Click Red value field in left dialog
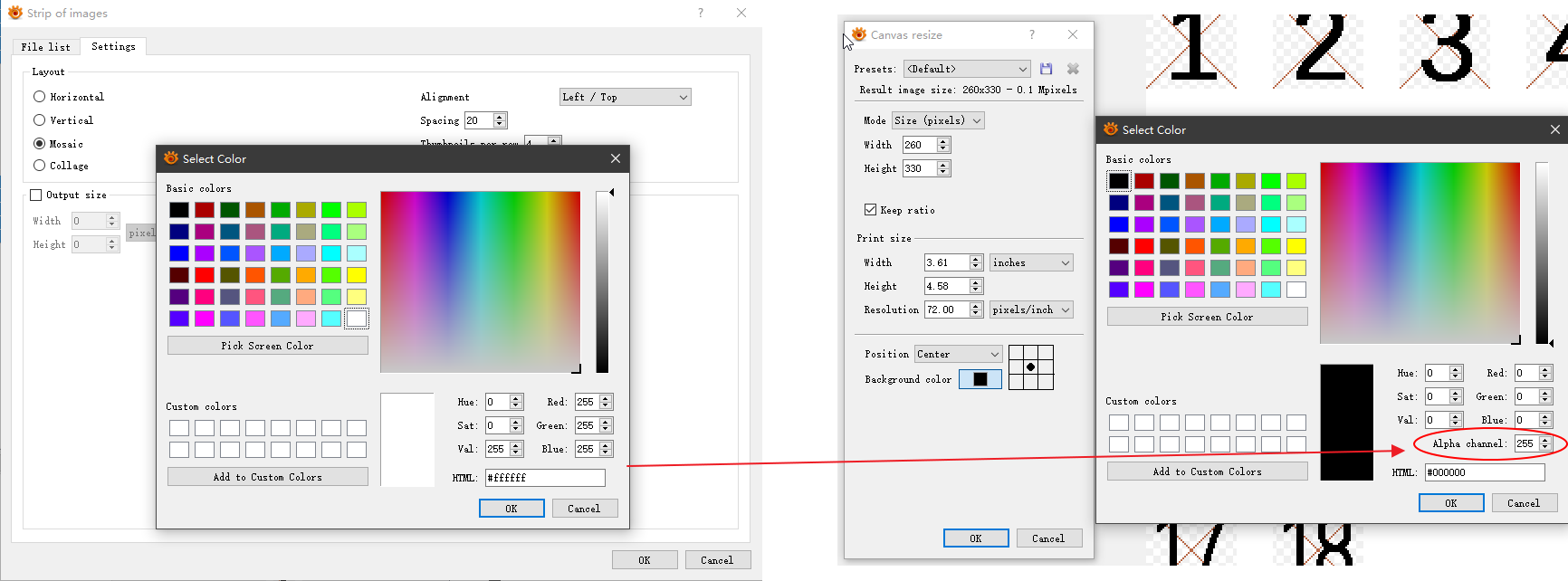Viewport: 1568px width, 581px height. click(x=588, y=402)
